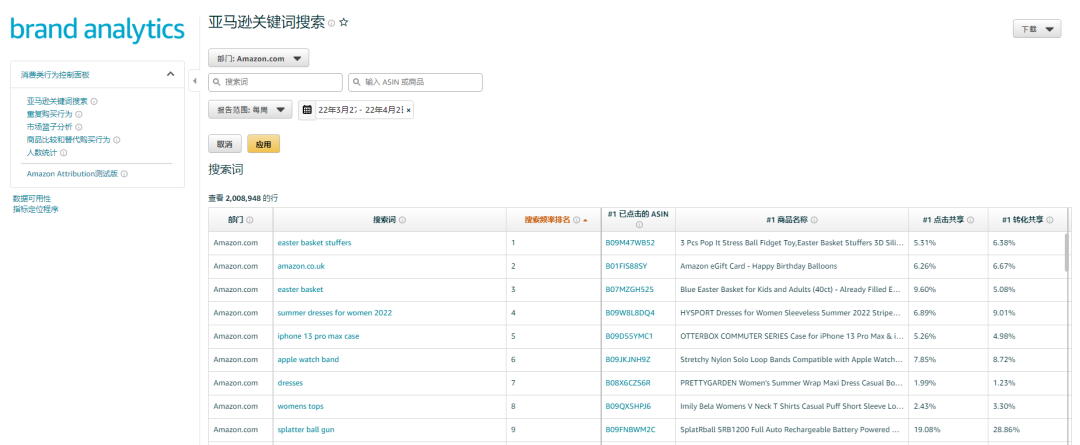This screenshot has width=1080, height=445.
Task: Open ASIN B09M47WB52 link
Action: 630,242
